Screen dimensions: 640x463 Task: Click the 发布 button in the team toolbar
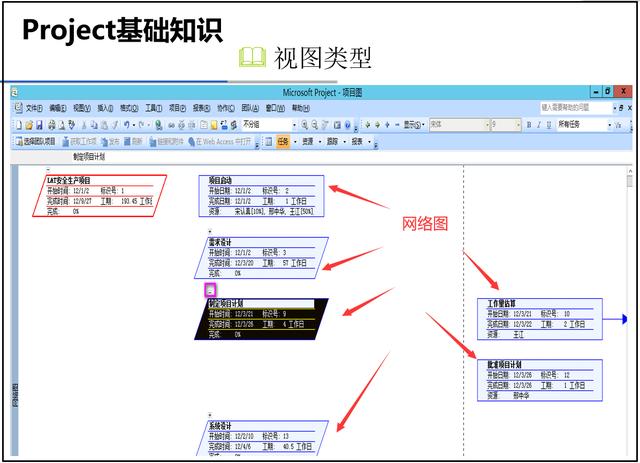(110, 141)
